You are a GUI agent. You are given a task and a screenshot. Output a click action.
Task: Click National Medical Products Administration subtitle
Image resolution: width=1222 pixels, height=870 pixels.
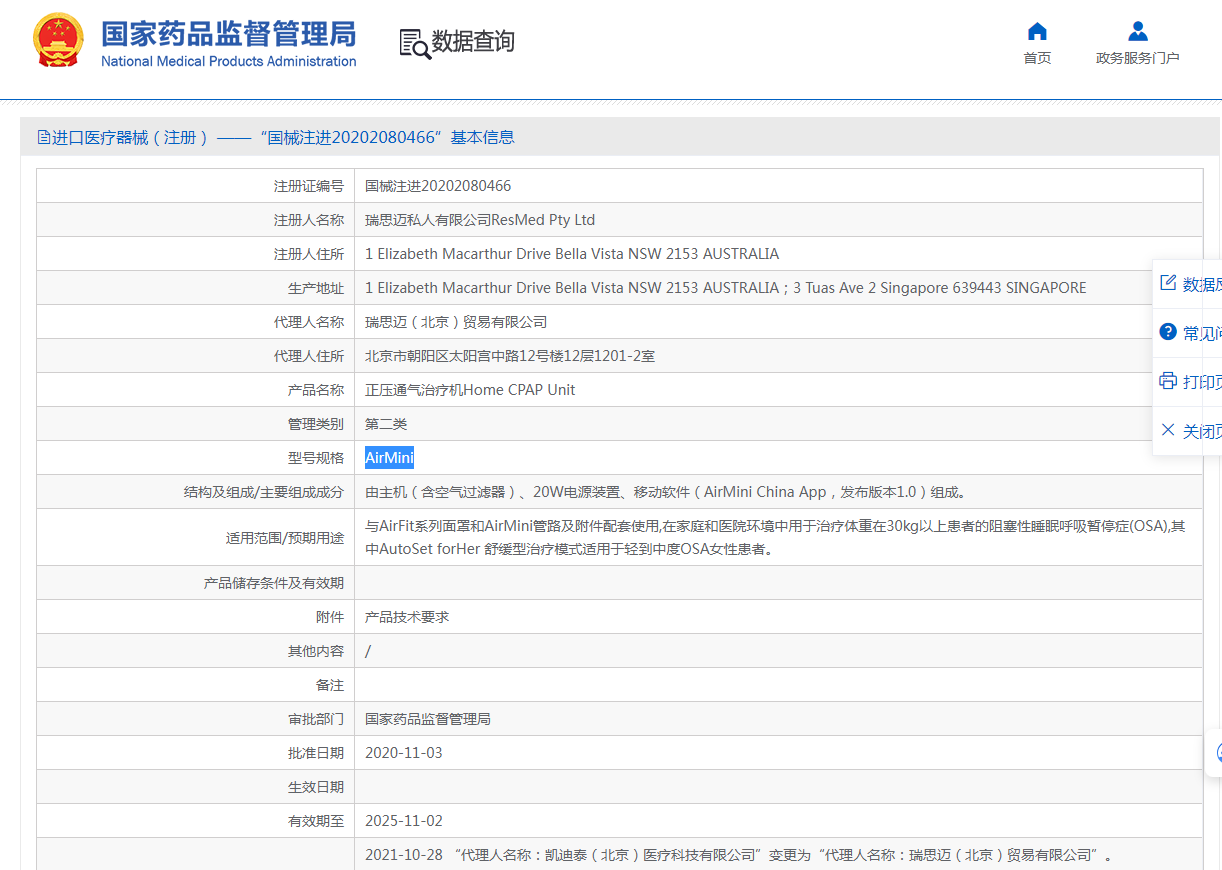pyautogui.click(x=228, y=61)
